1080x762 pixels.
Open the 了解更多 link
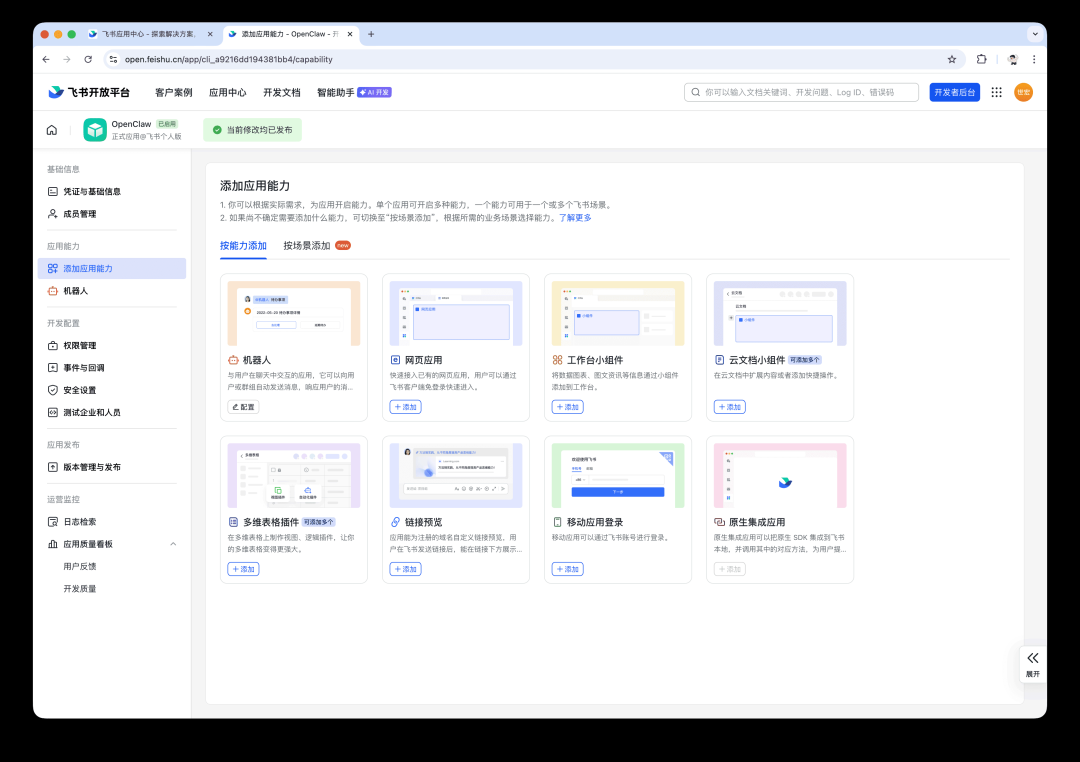click(575, 218)
